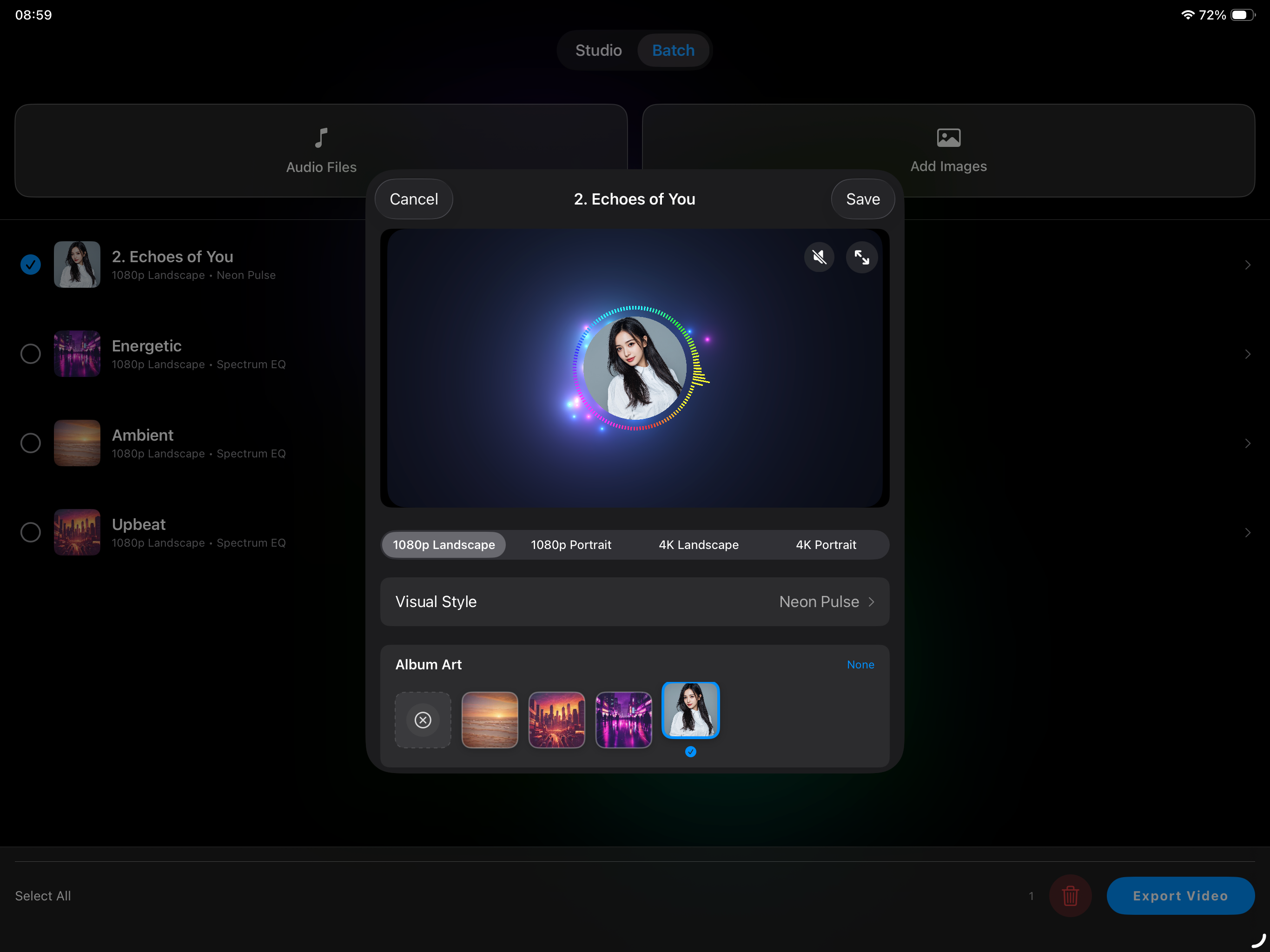Cancel editing Echoes of You

point(413,198)
